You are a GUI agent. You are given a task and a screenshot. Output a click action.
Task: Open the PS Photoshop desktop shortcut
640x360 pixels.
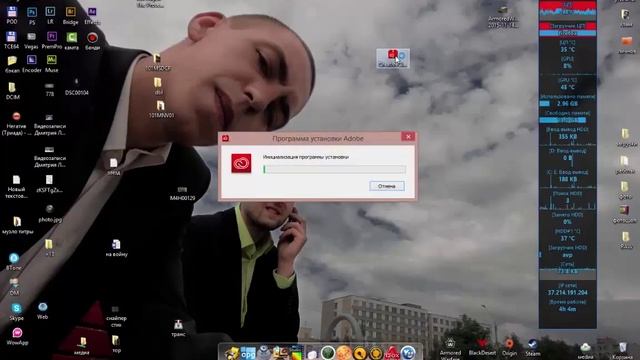pos(32,16)
